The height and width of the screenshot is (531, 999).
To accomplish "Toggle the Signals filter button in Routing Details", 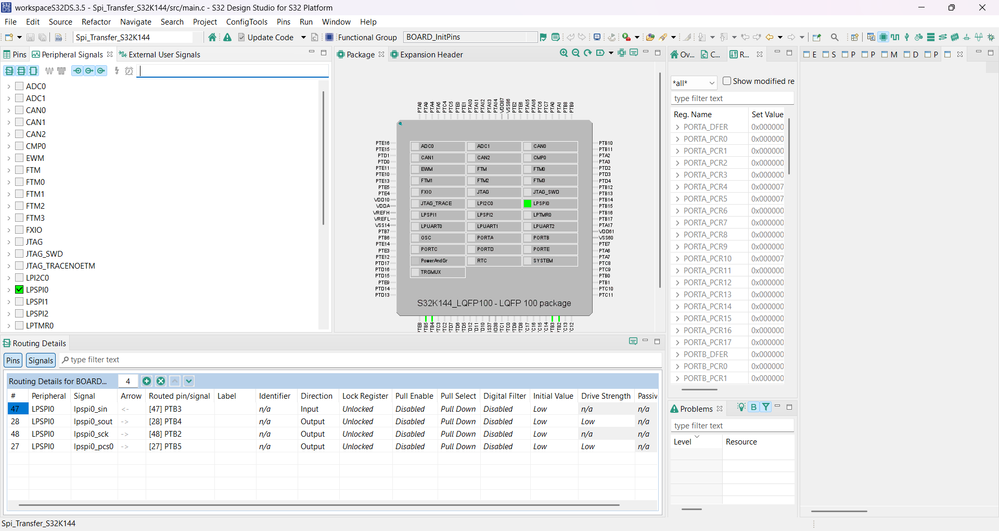I will [41, 360].
